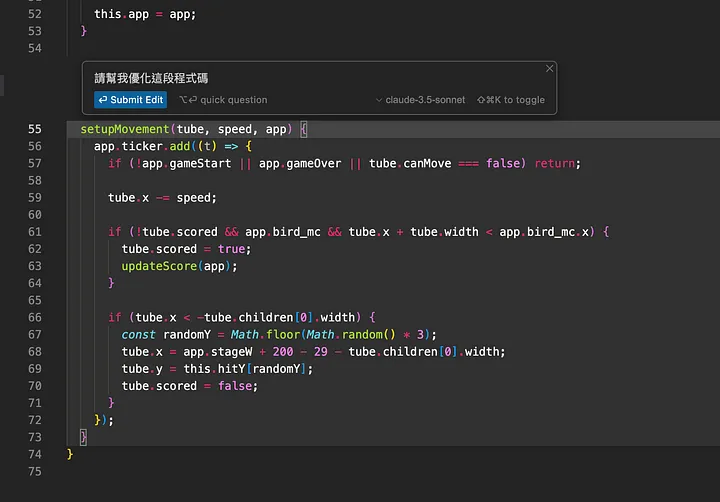Click tube.children[0].width on line 66
Screen dimensions: 720x502
coord(279,317)
